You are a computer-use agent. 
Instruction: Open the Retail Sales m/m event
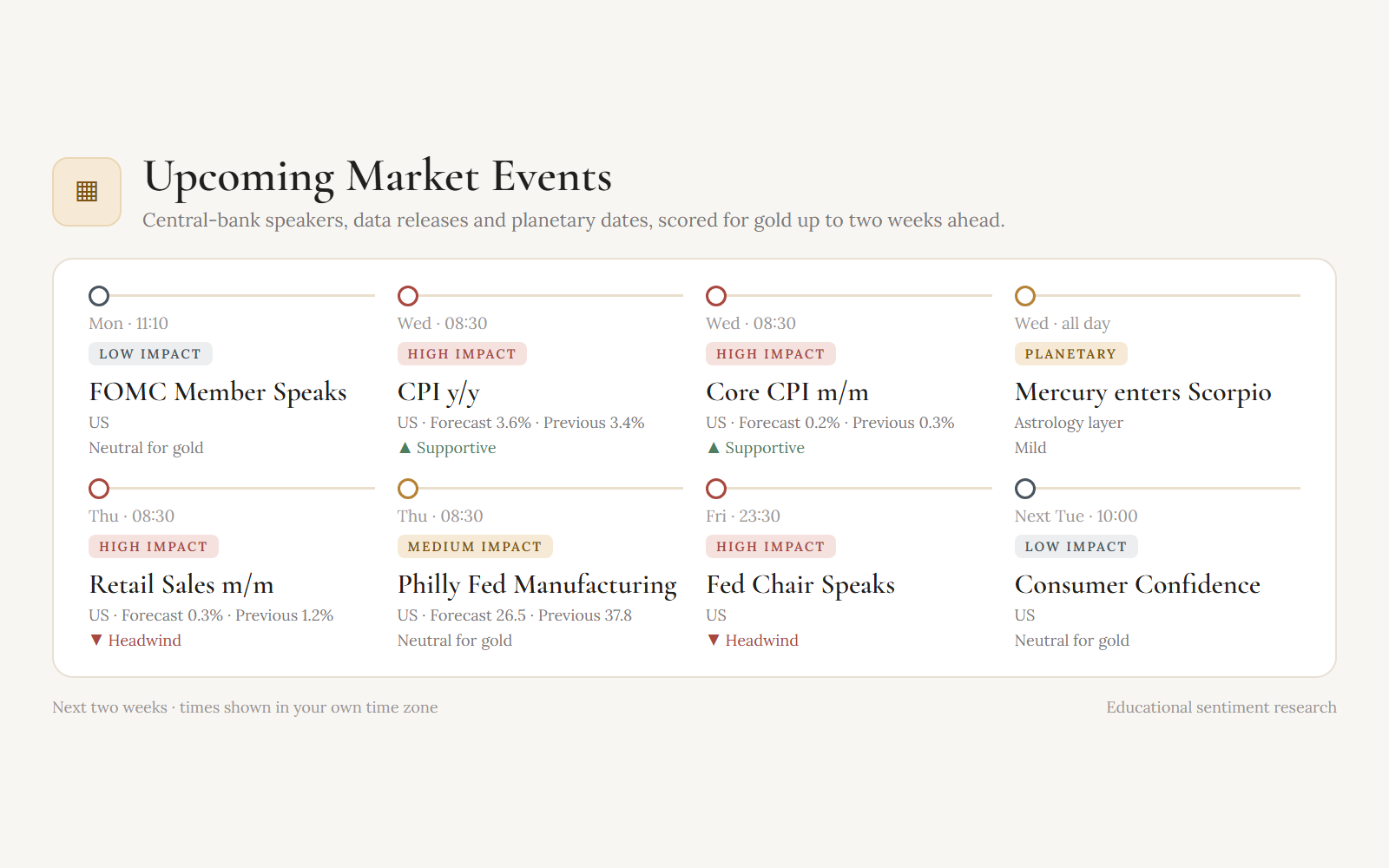click(181, 585)
